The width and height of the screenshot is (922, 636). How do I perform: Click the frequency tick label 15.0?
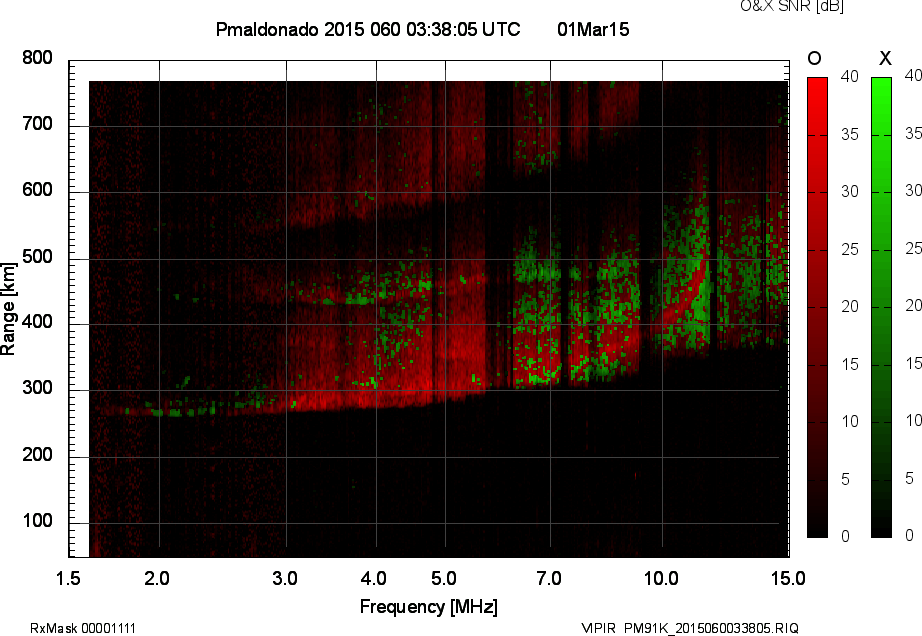coord(788,578)
